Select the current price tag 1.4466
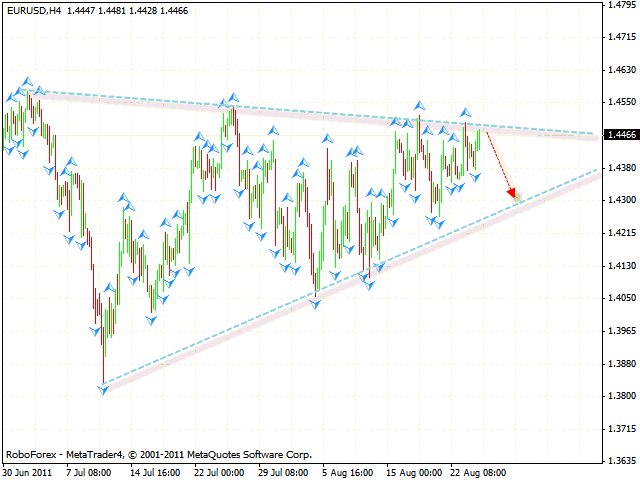Screen dimensions: 640x480 pos(622,135)
